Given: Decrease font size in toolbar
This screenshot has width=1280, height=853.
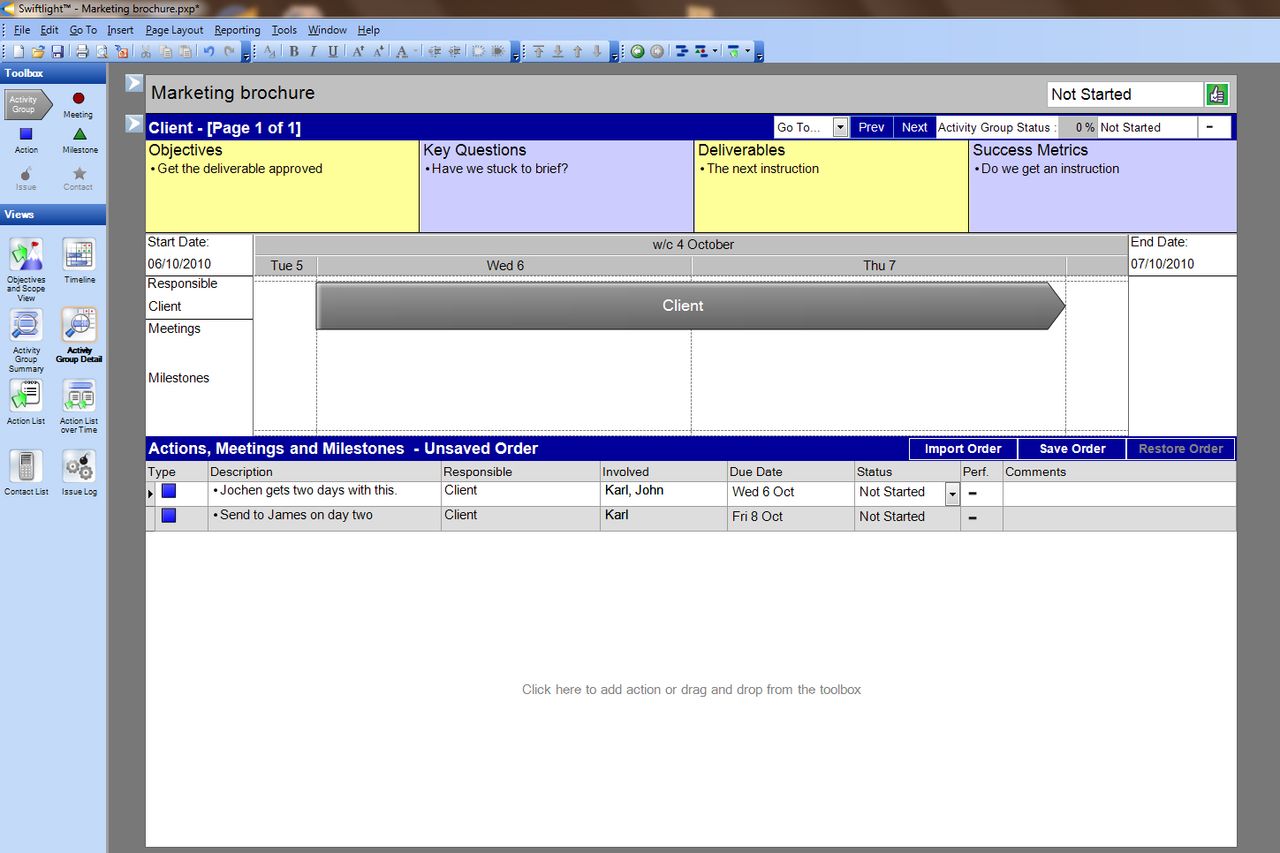Looking at the screenshot, I should tap(378, 51).
